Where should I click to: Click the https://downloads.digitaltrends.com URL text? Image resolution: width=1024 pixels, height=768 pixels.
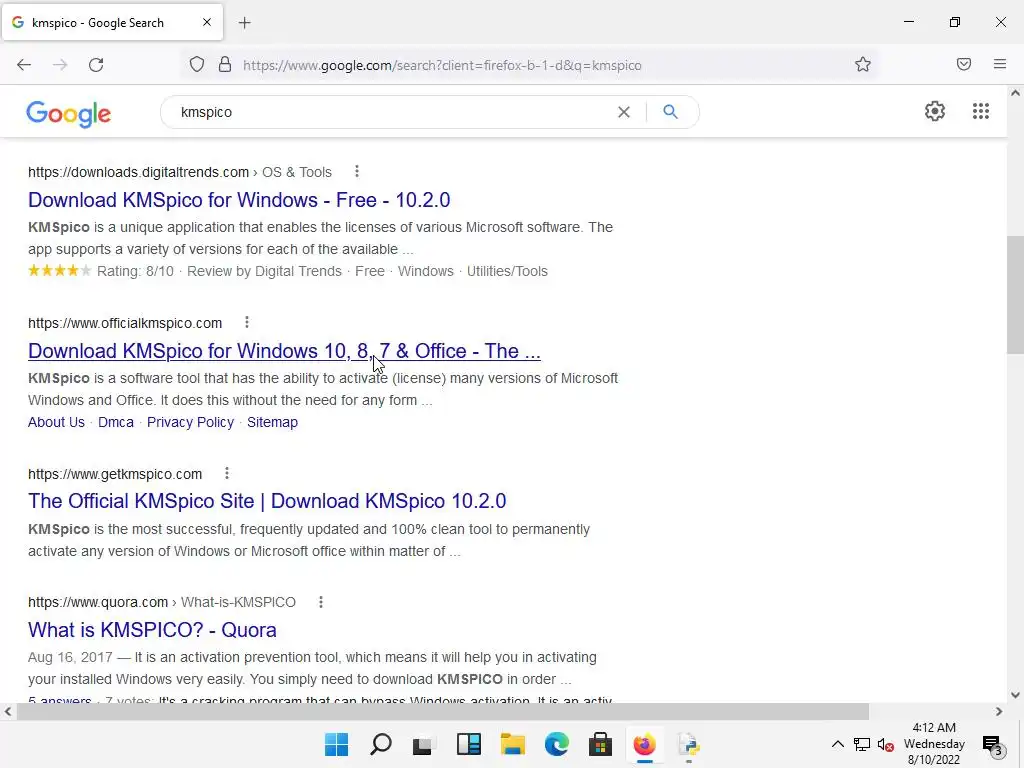[x=138, y=172]
